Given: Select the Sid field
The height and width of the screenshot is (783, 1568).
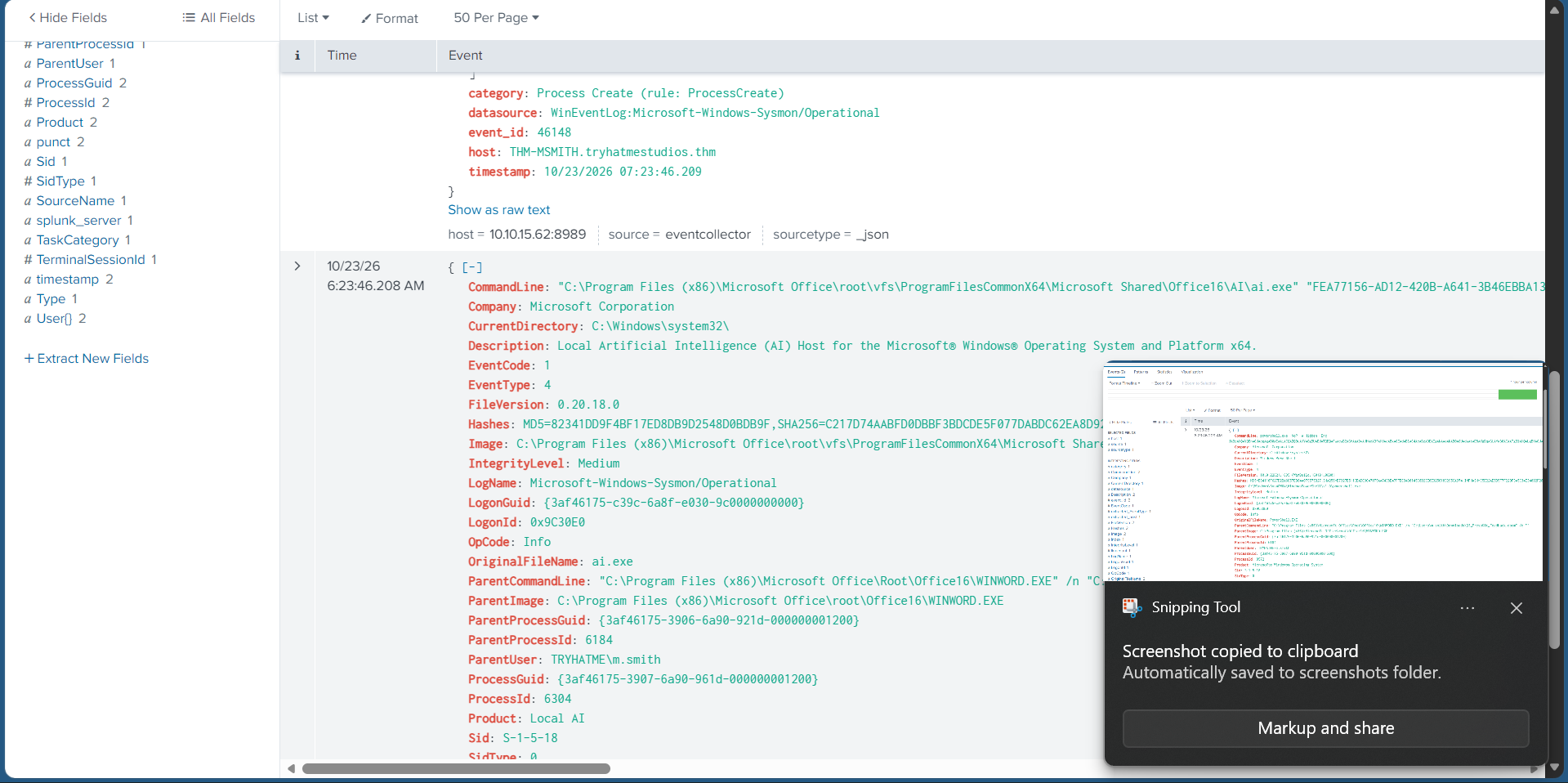Looking at the screenshot, I should (46, 162).
